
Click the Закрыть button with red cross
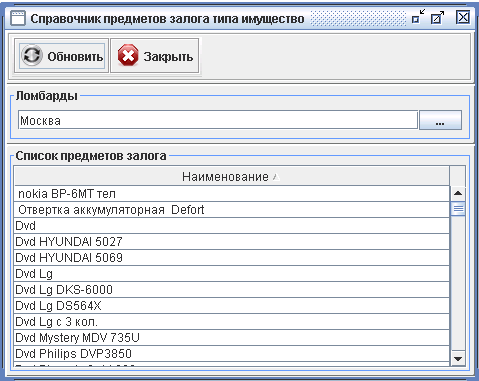155,56
